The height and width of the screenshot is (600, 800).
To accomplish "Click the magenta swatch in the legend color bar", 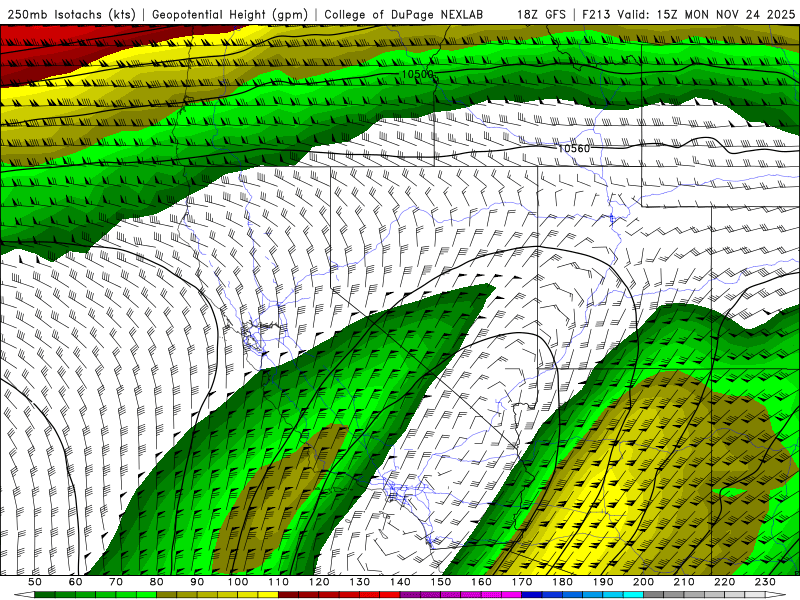I will pos(511,595).
